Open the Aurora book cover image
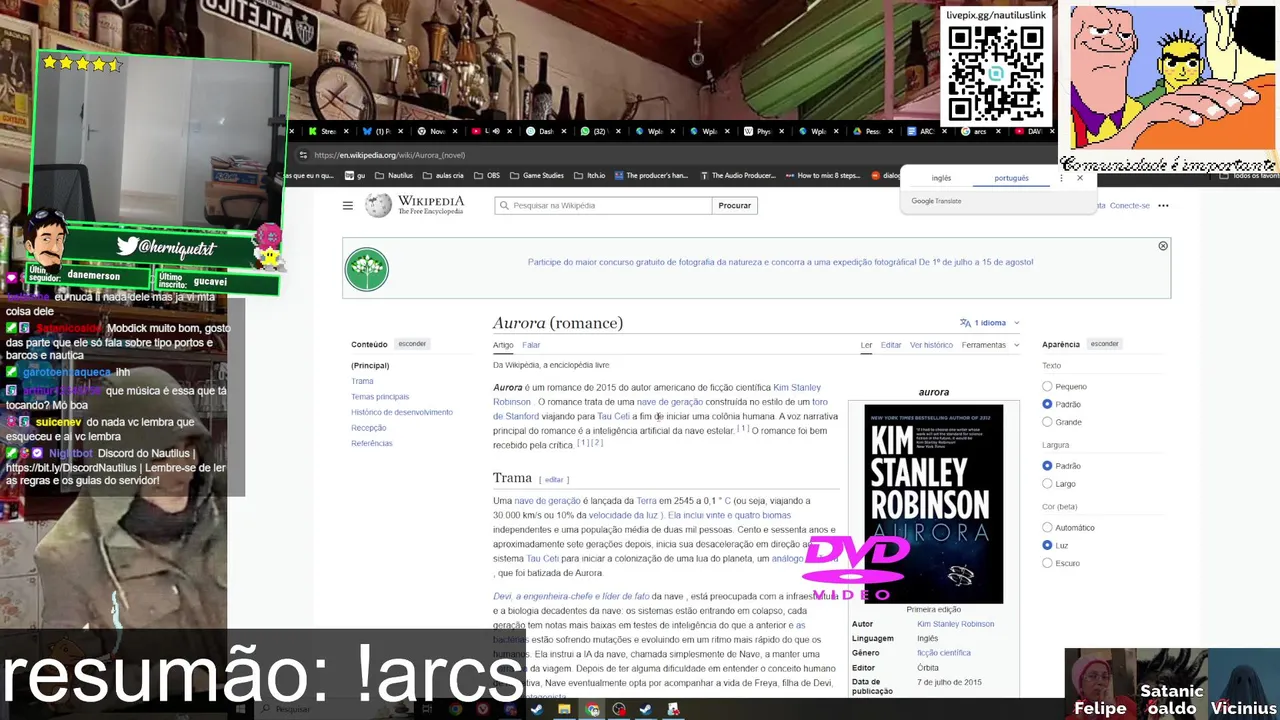 [x=933, y=503]
